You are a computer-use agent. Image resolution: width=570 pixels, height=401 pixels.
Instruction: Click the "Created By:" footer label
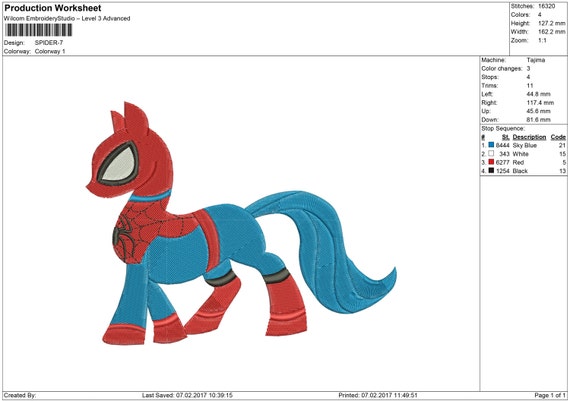[x=20, y=395]
